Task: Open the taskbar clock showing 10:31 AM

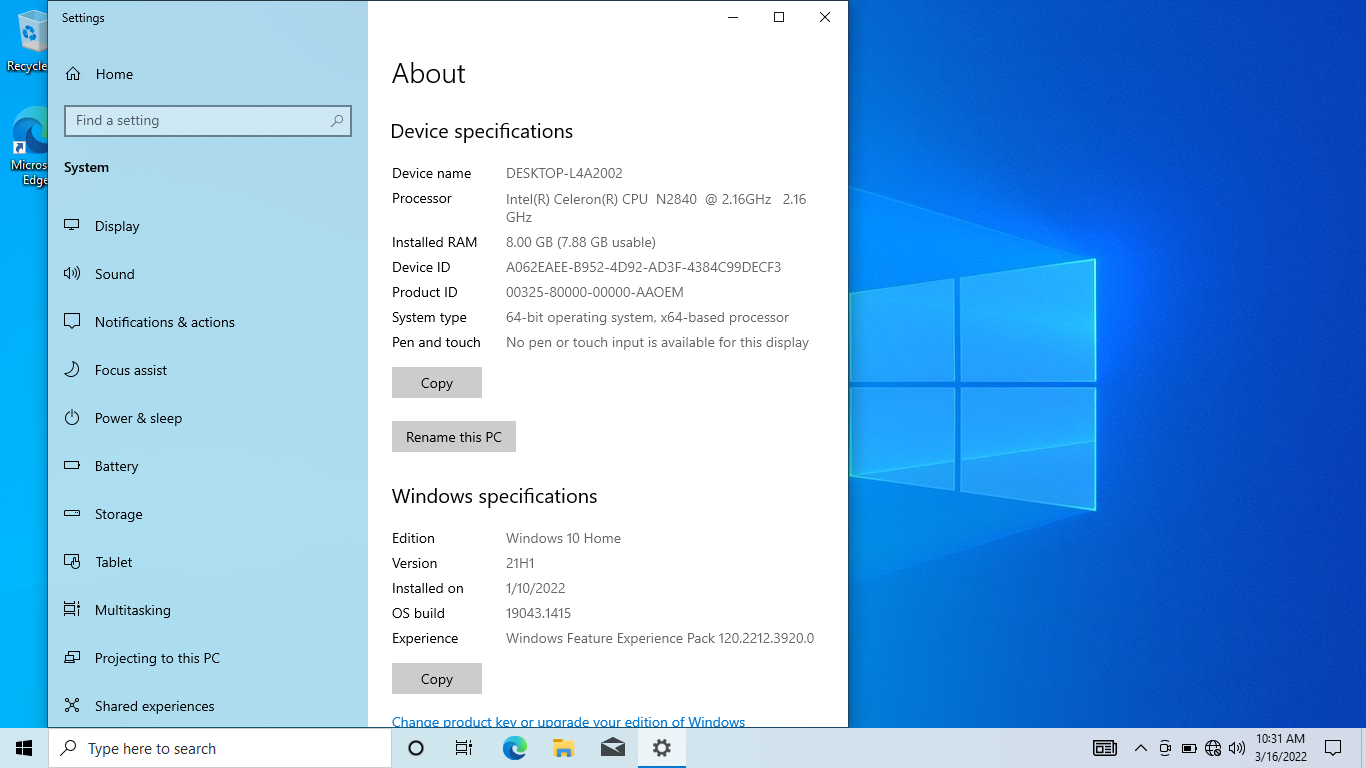Action: 1281,748
